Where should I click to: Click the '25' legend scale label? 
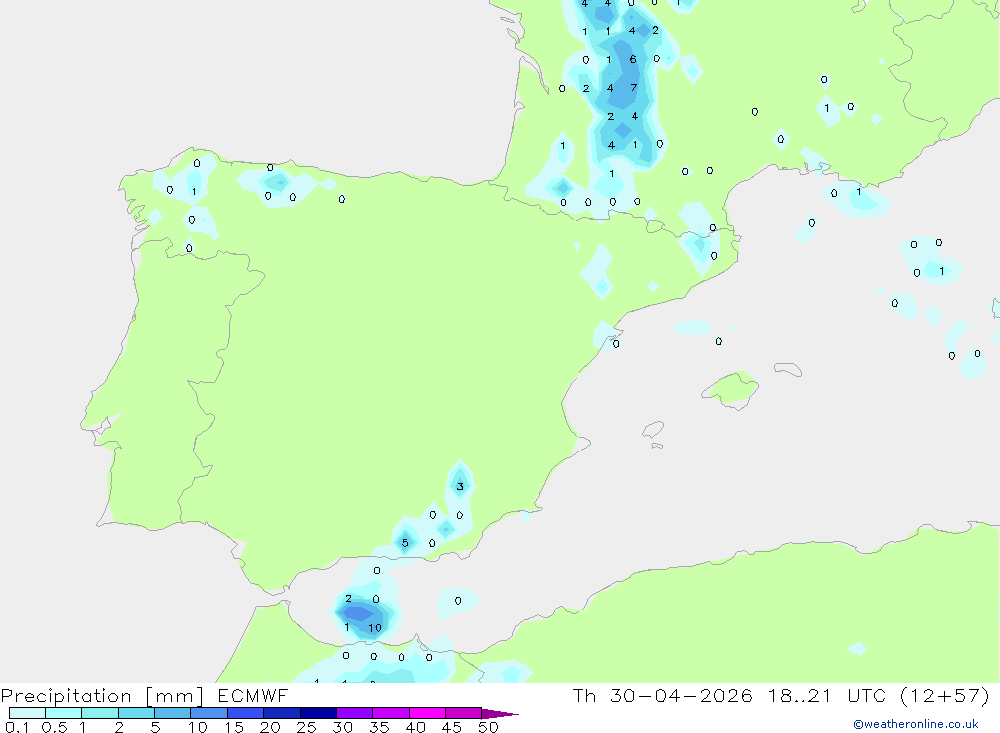306,727
